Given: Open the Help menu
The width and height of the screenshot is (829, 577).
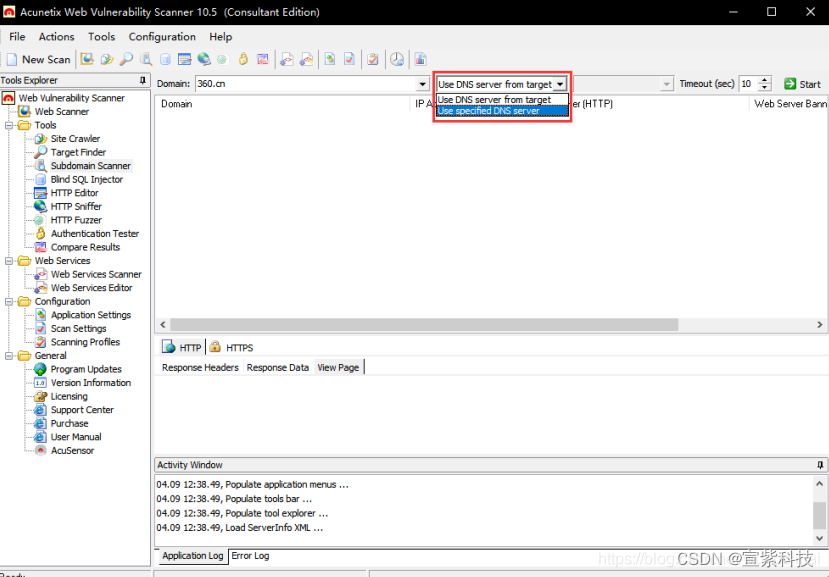Looking at the screenshot, I should 220,36.
